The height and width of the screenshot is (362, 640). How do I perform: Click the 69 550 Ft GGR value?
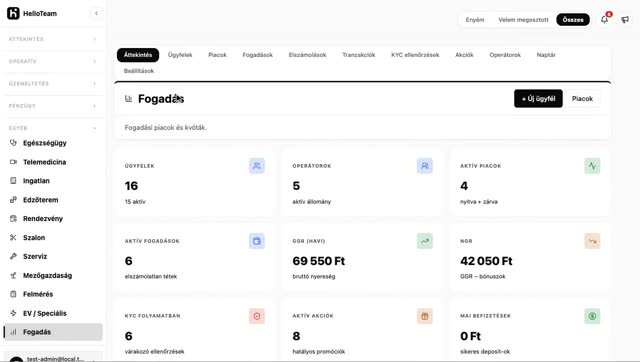pos(318,261)
